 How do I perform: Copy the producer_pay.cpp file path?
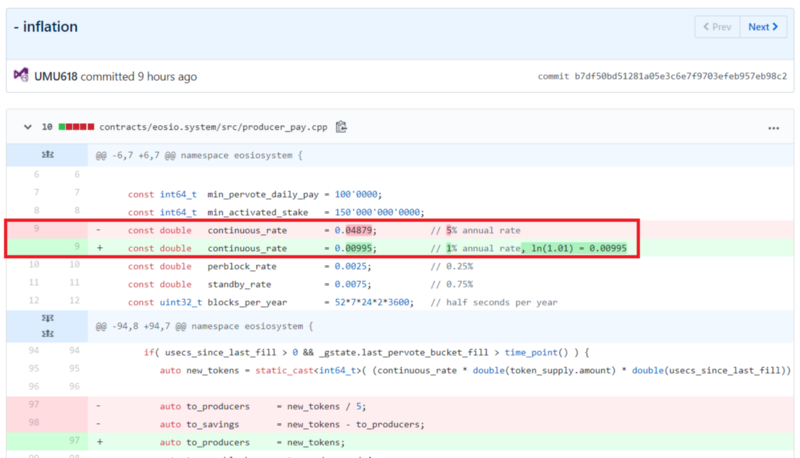[x=341, y=127]
